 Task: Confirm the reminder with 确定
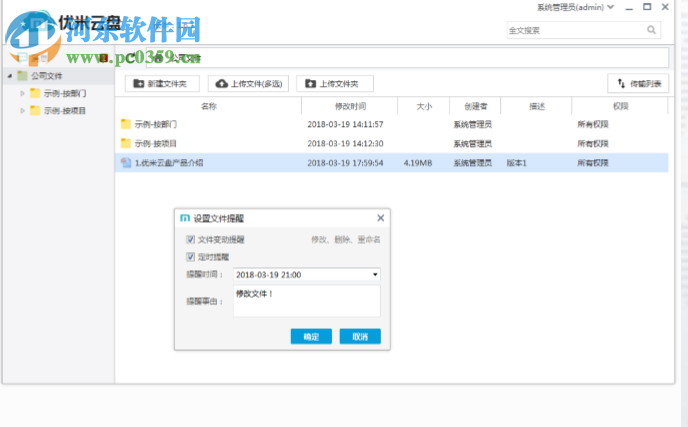click(311, 337)
